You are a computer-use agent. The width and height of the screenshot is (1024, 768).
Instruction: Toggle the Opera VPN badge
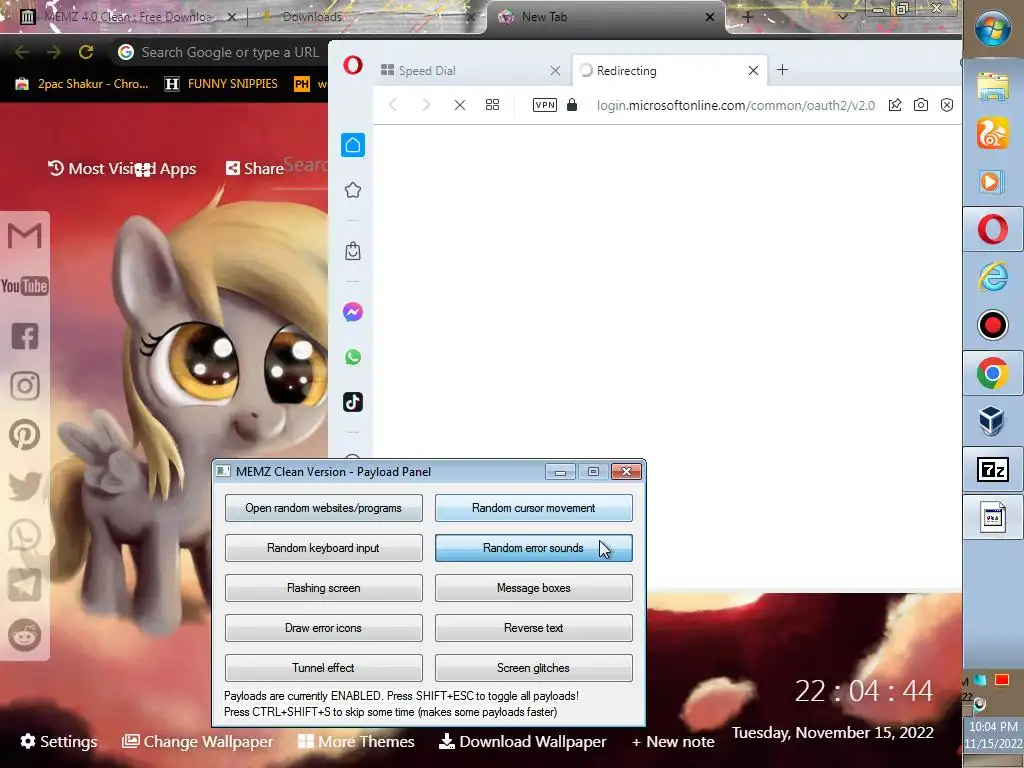coord(545,105)
